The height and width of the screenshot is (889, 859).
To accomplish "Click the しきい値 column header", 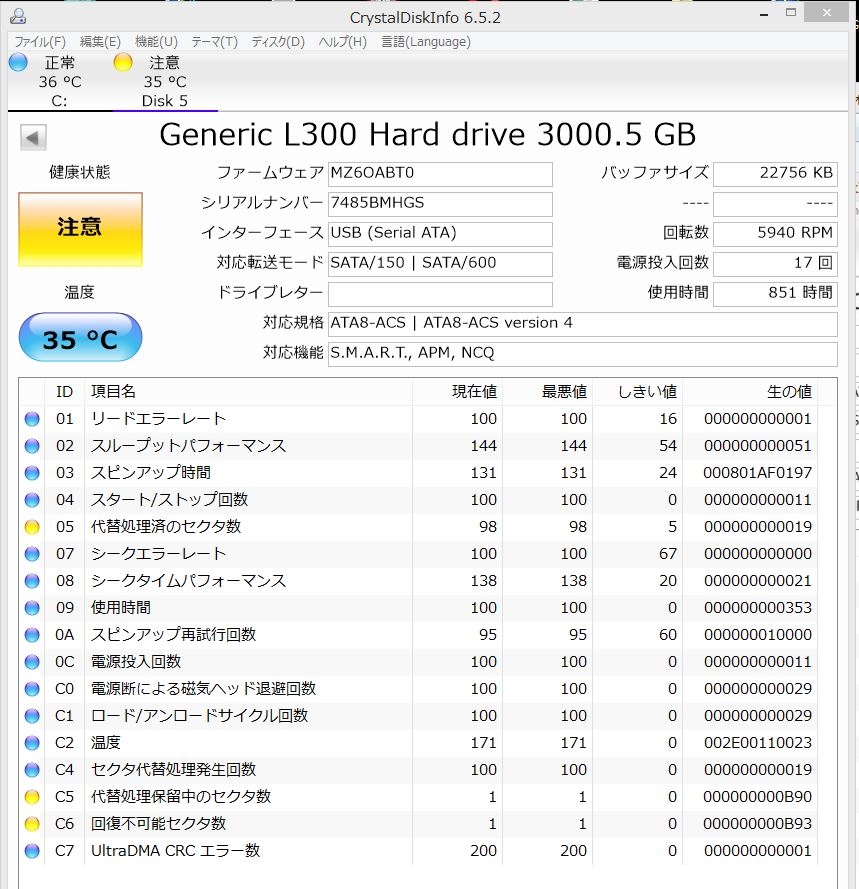I will [x=638, y=392].
